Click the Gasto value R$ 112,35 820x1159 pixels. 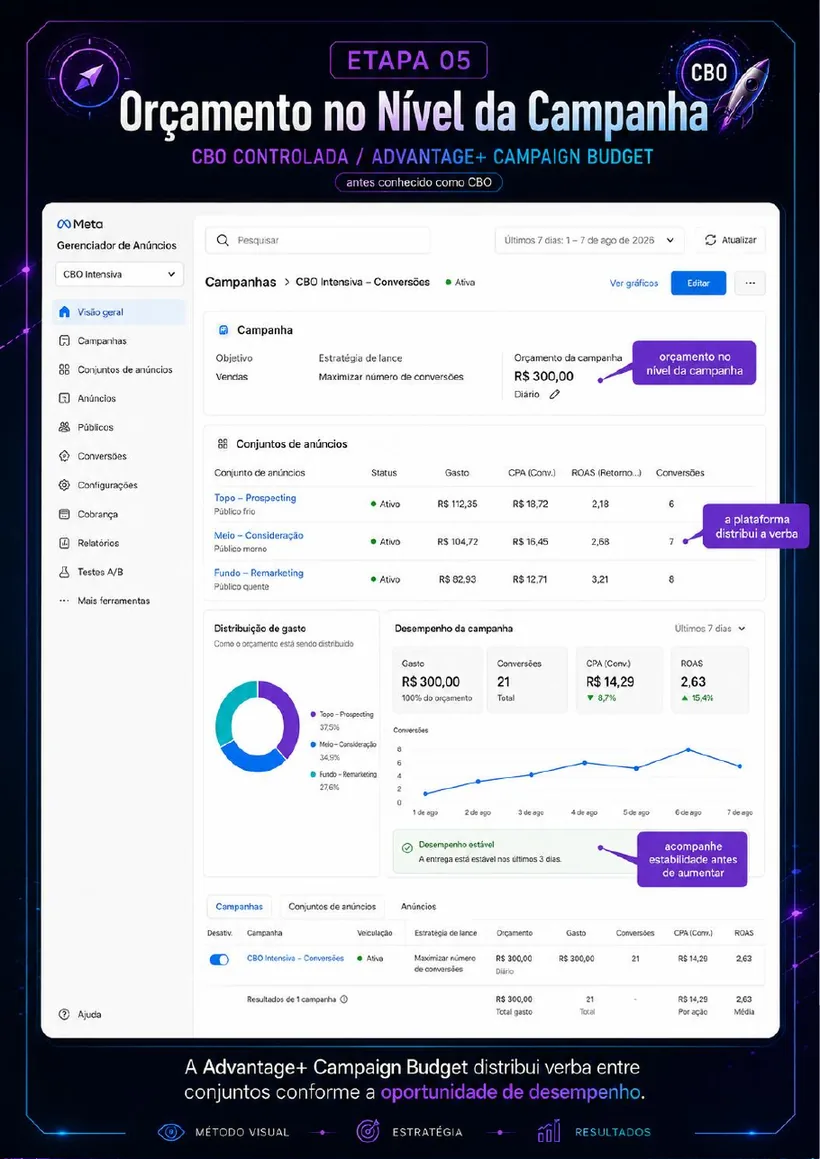tap(458, 504)
